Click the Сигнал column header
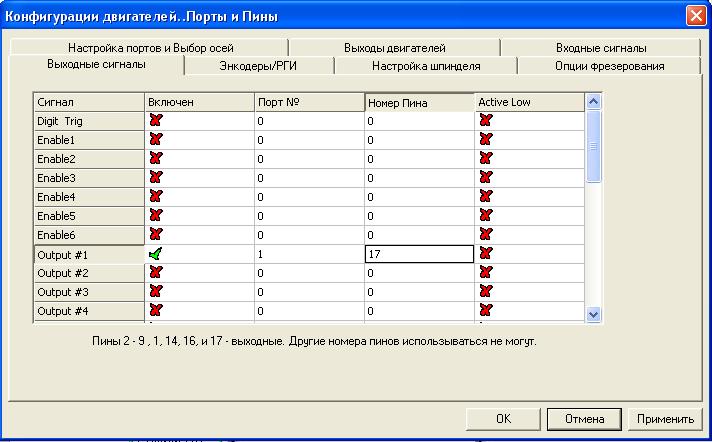The height and width of the screenshot is (442, 712). pos(89,102)
